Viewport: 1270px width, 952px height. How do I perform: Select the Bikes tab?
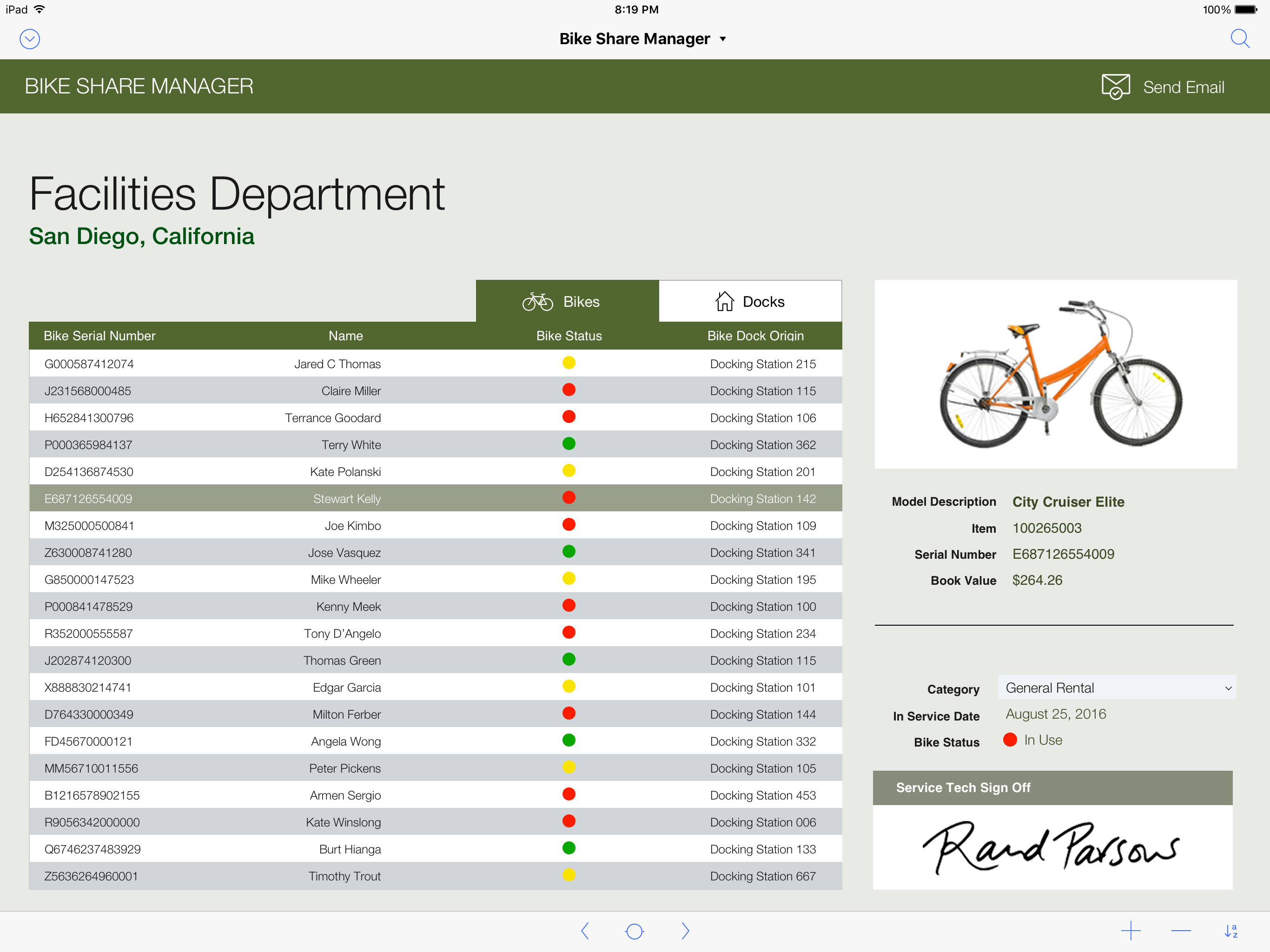(x=567, y=301)
